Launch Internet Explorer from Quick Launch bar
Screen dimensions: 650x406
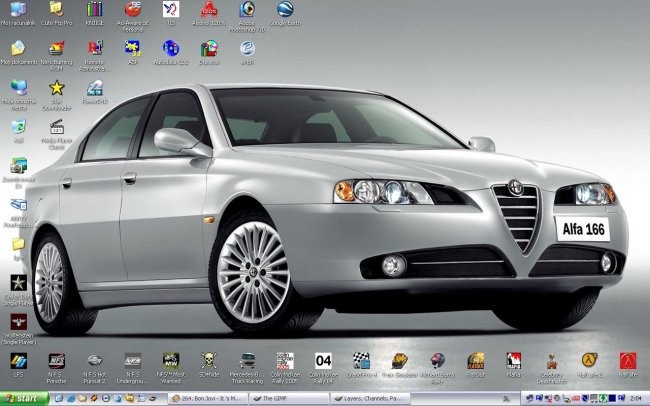pos(71,399)
